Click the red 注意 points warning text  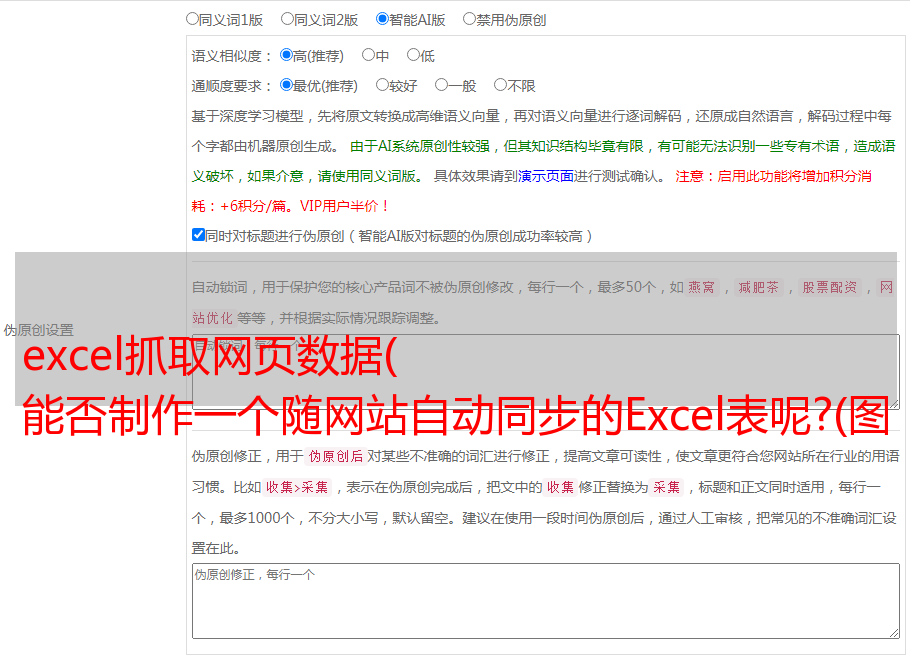click(x=532, y=191)
